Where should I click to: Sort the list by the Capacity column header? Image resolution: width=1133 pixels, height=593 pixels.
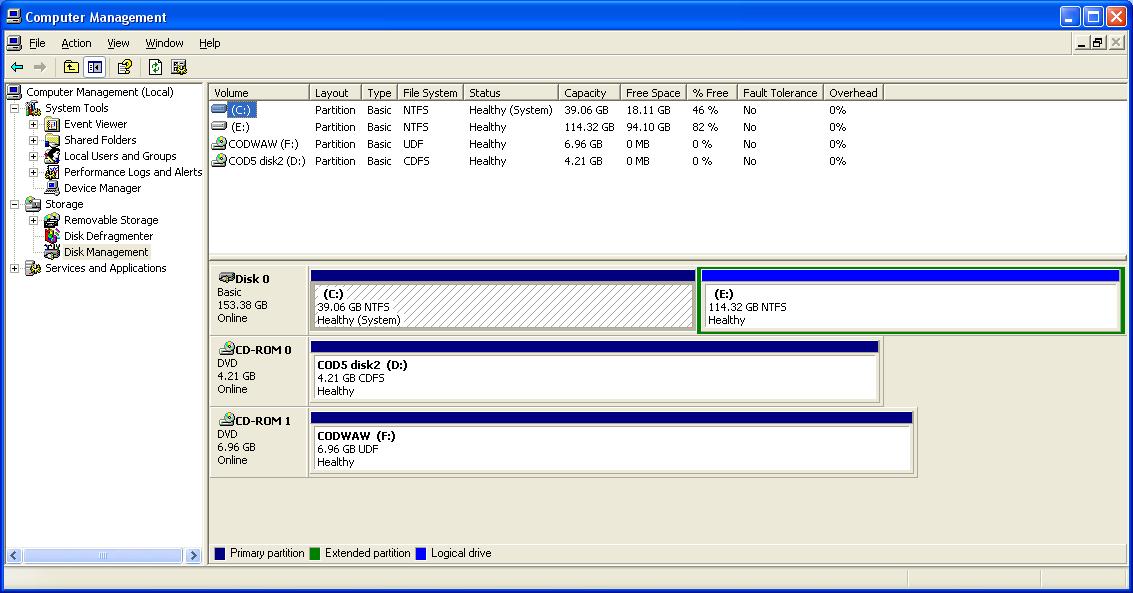pos(585,93)
